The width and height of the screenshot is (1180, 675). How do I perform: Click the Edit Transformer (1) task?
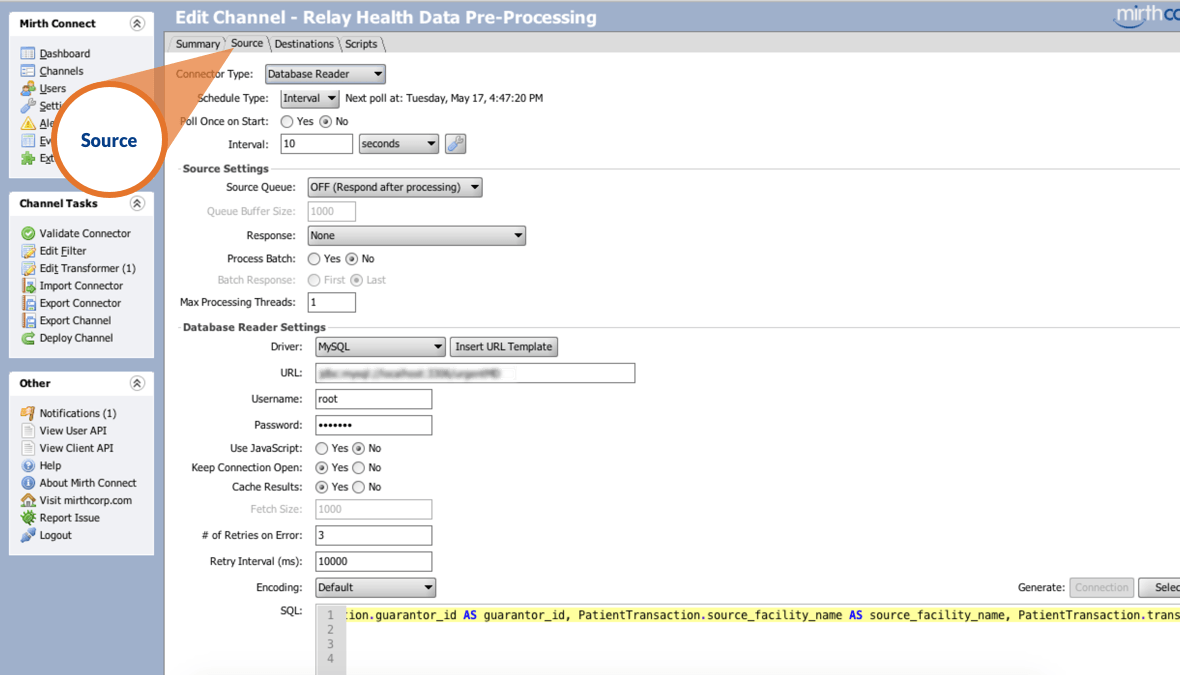87,268
